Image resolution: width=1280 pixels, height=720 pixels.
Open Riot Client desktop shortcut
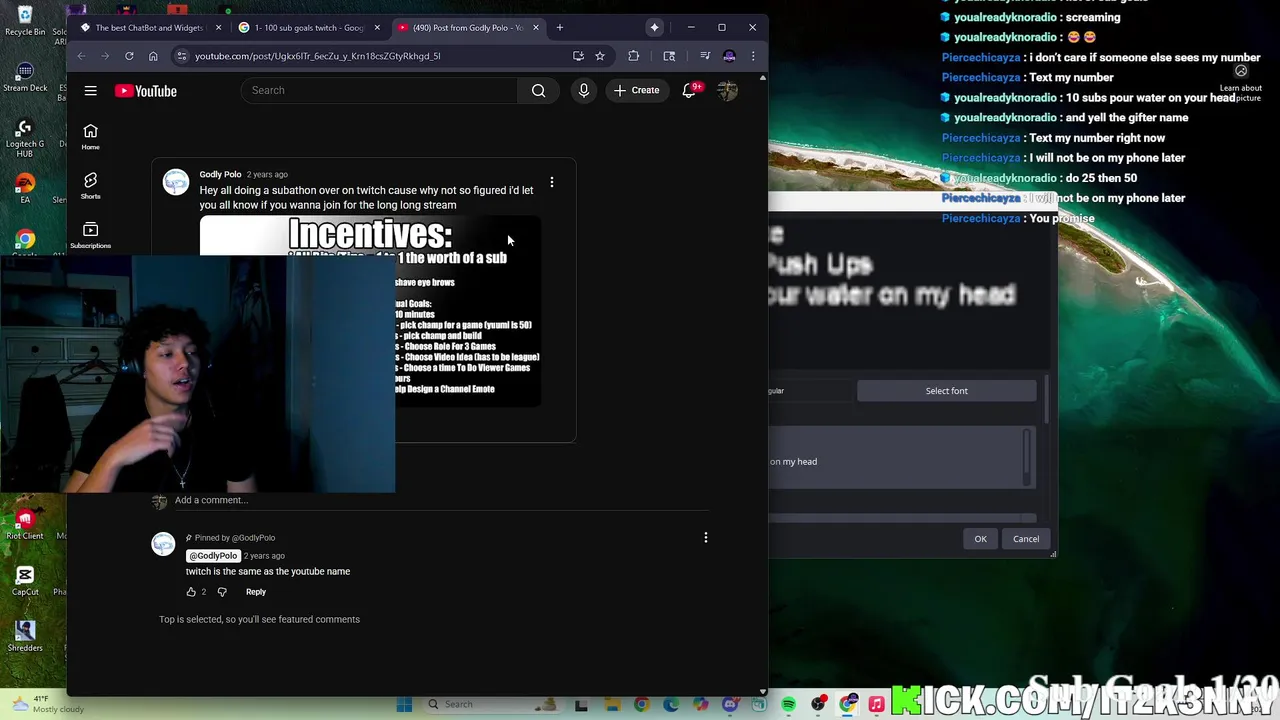25,524
